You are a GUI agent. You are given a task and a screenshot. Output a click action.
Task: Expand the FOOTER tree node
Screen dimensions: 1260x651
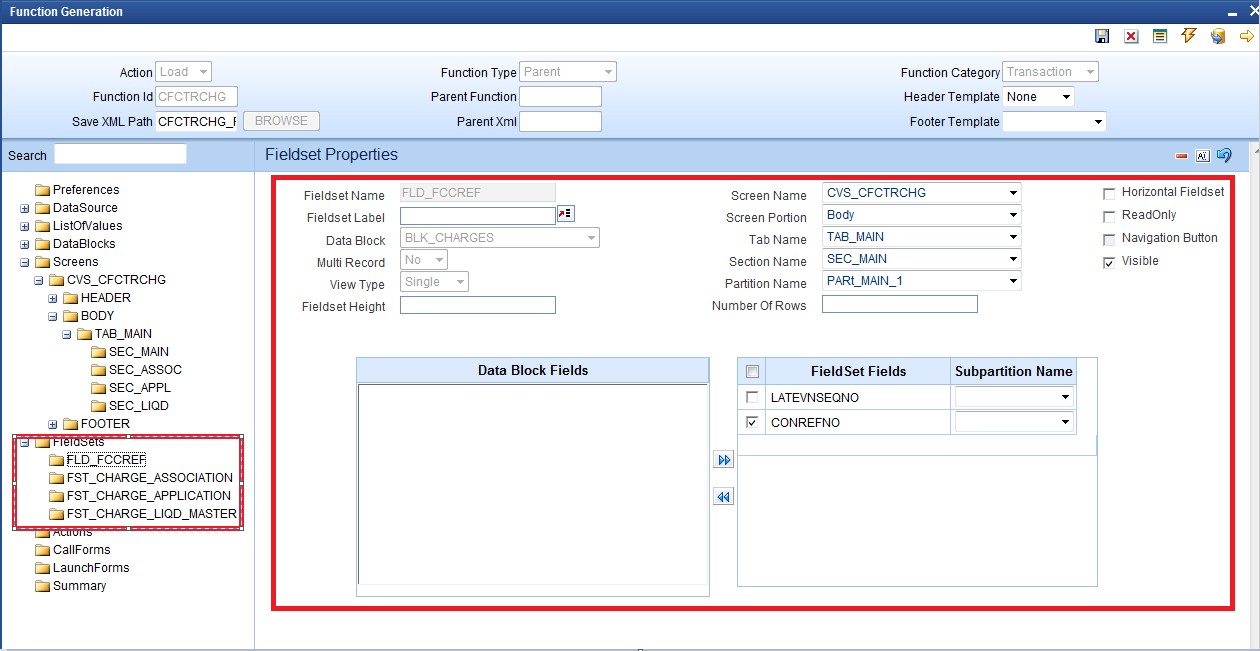coord(53,424)
